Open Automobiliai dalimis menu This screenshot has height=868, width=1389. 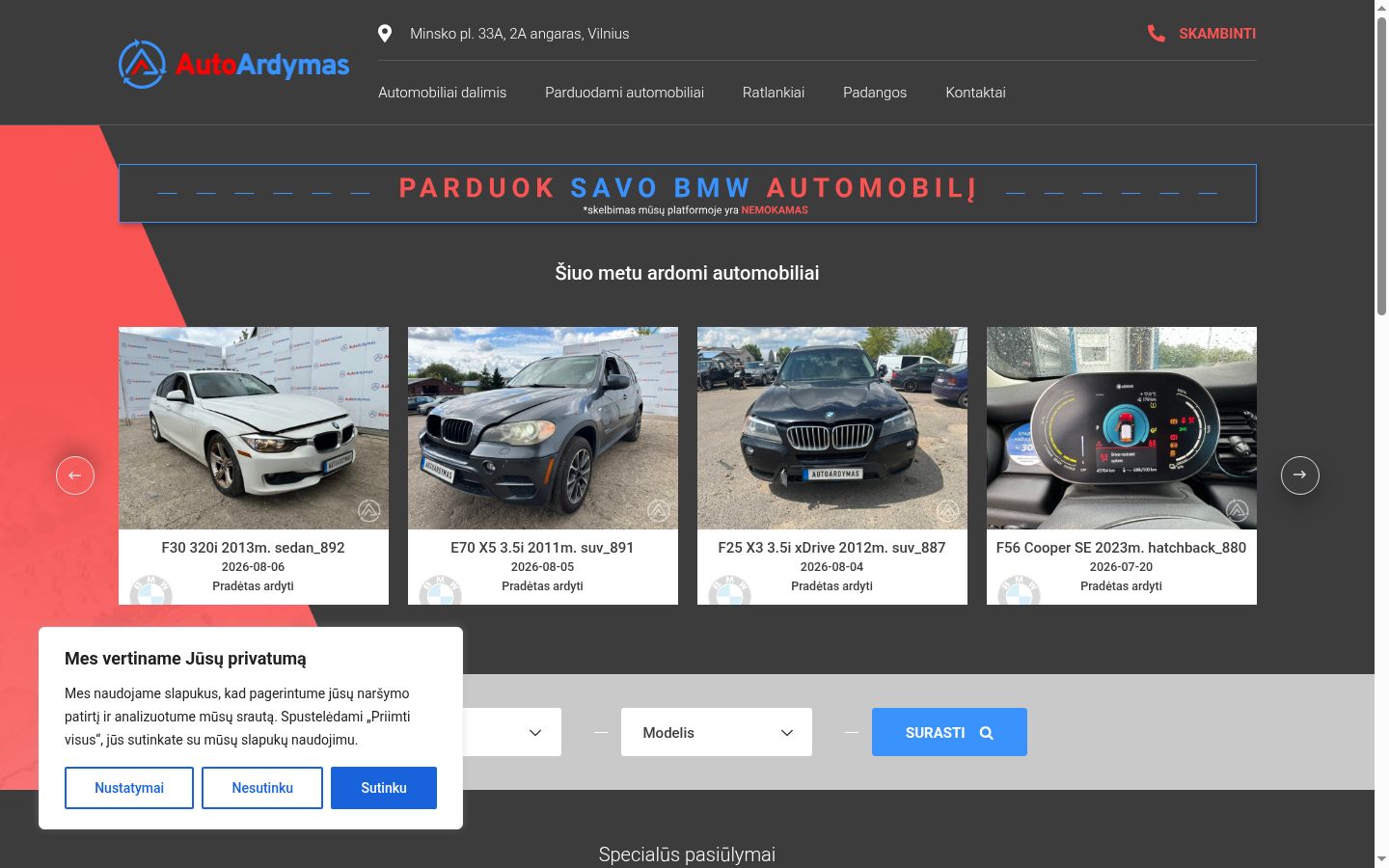[442, 93]
